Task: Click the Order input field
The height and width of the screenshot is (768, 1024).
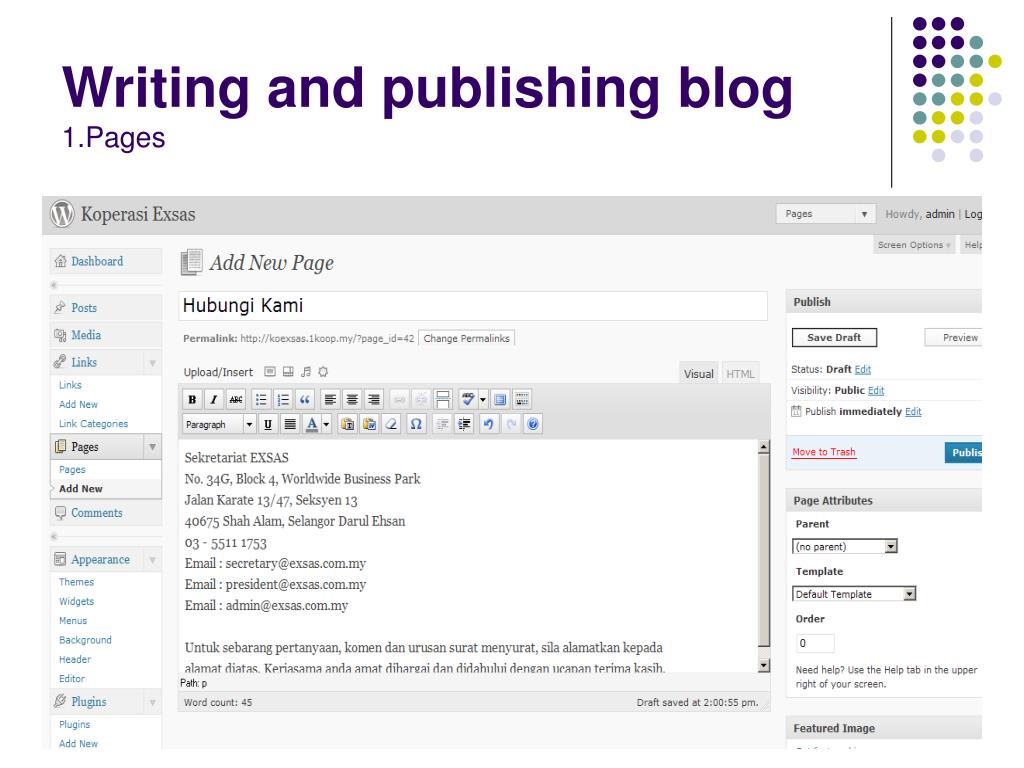Action: point(815,643)
